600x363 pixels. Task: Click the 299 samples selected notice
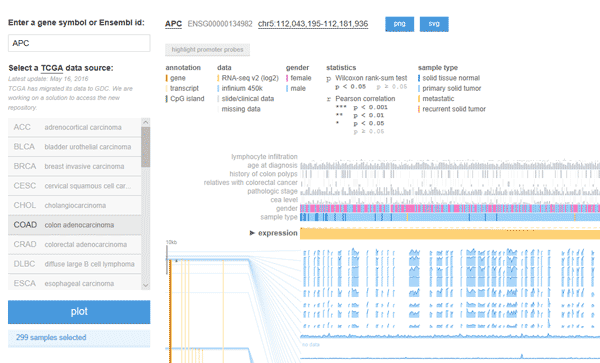point(79,338)
